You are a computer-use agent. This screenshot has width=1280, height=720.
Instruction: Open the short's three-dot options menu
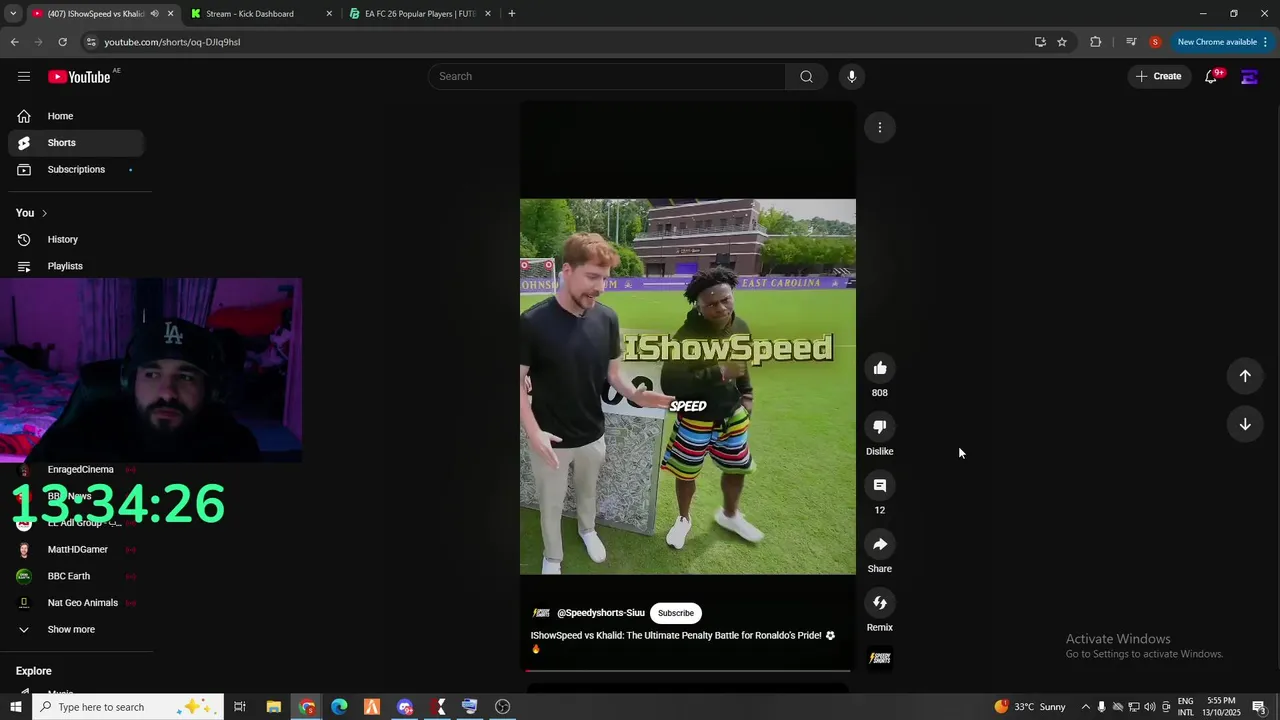(880, 127)
